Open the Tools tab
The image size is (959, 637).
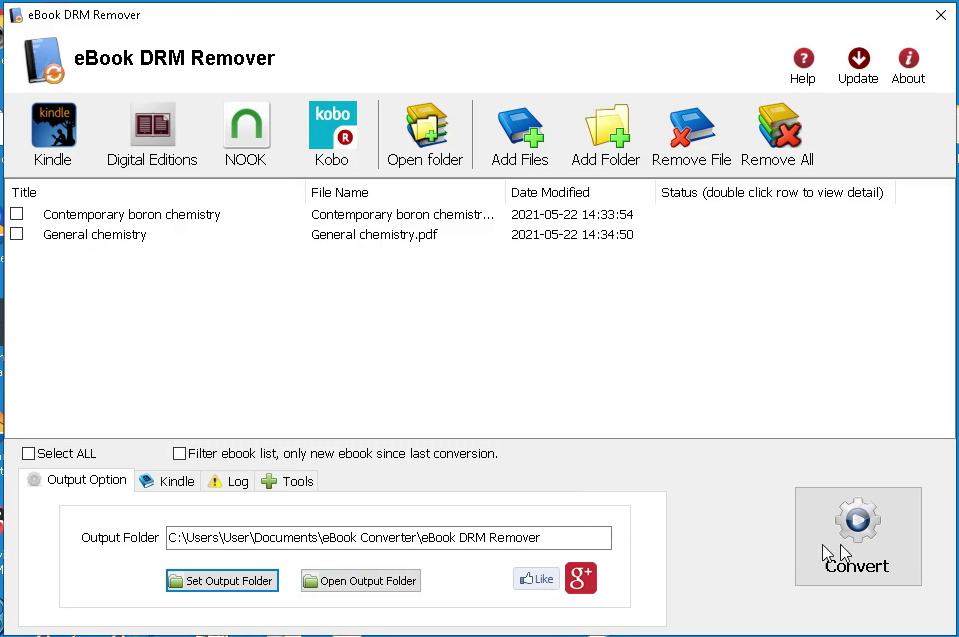click(x=287, y=481)
